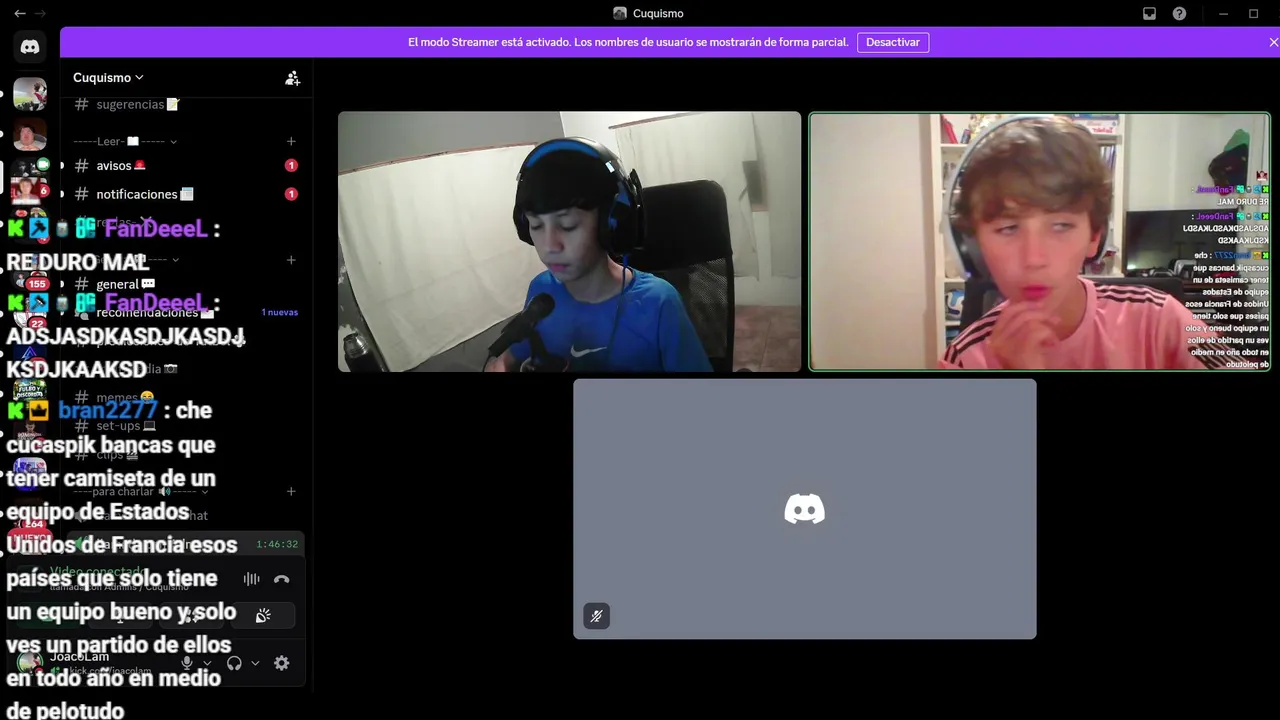Open the soundboard button
The image size is (1280, 720).
pyautogui.click(x=263, y=616)
